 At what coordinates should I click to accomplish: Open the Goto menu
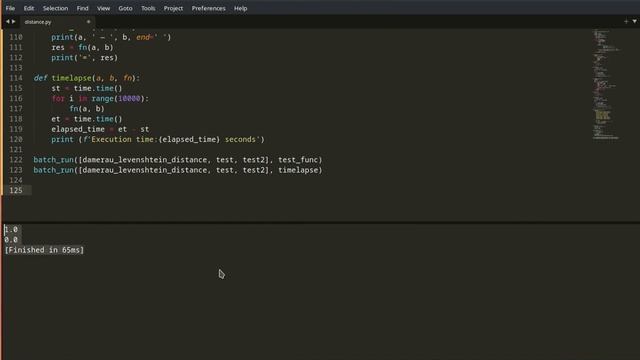tap(125, 8)
